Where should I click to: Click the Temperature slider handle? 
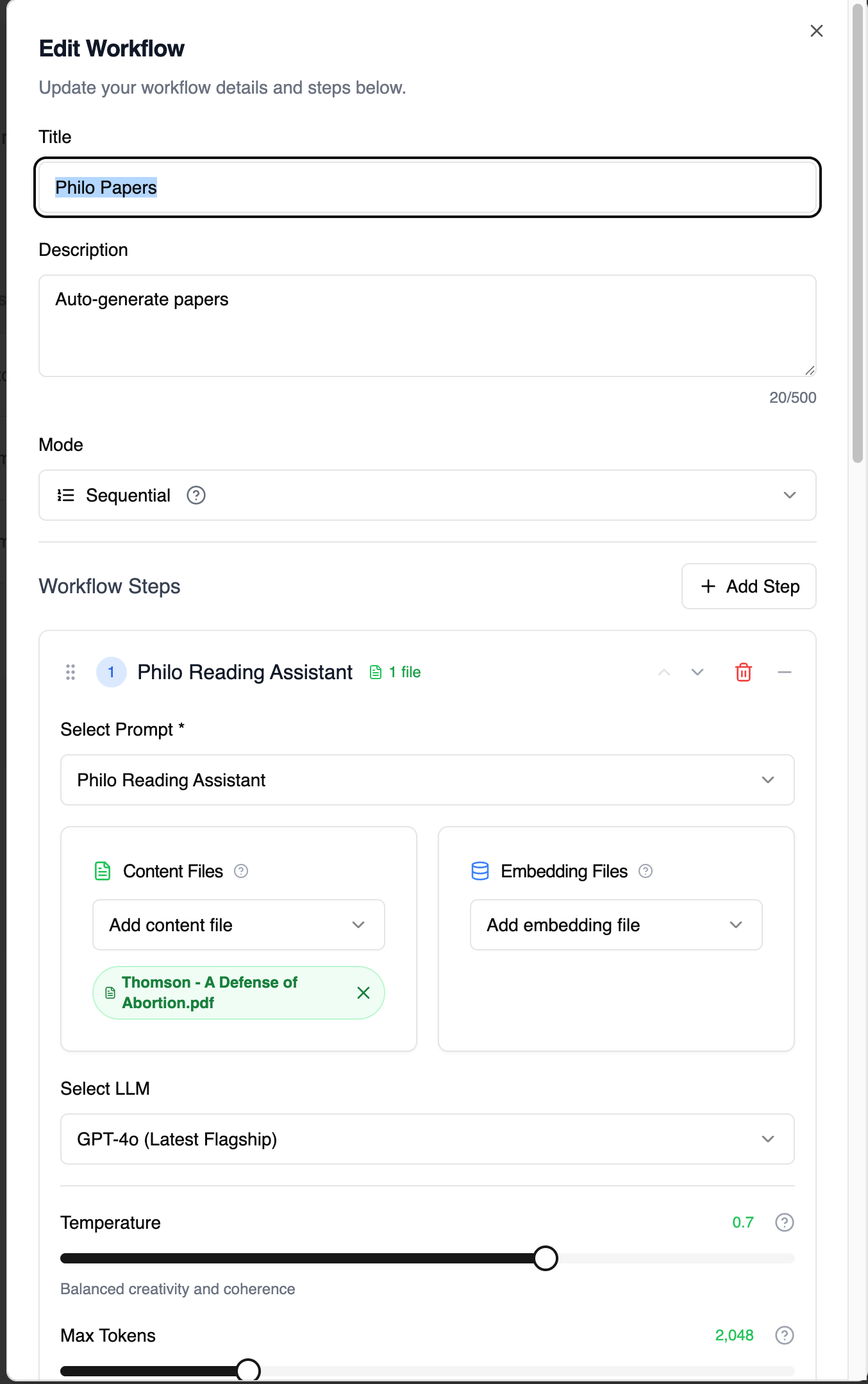click(546, 1258)
